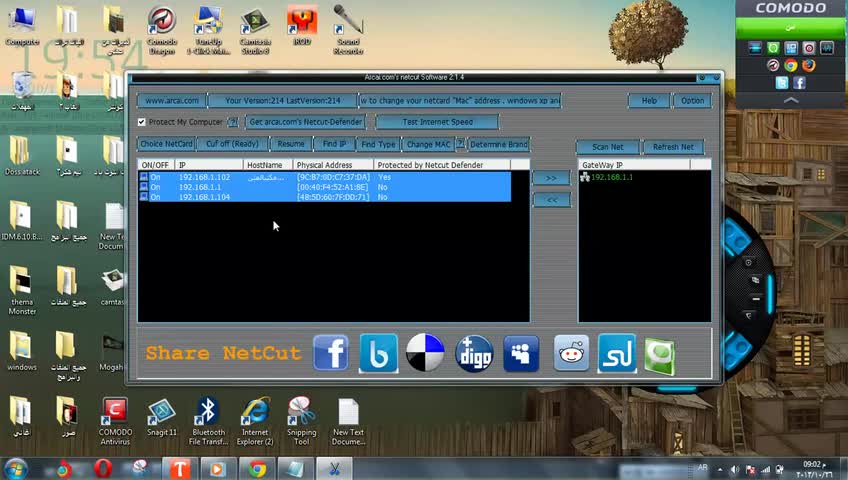The width and height of the screenshot is (848, 480).
Task: Share NetCut on Facebook icon
Action: click(330, 353)
